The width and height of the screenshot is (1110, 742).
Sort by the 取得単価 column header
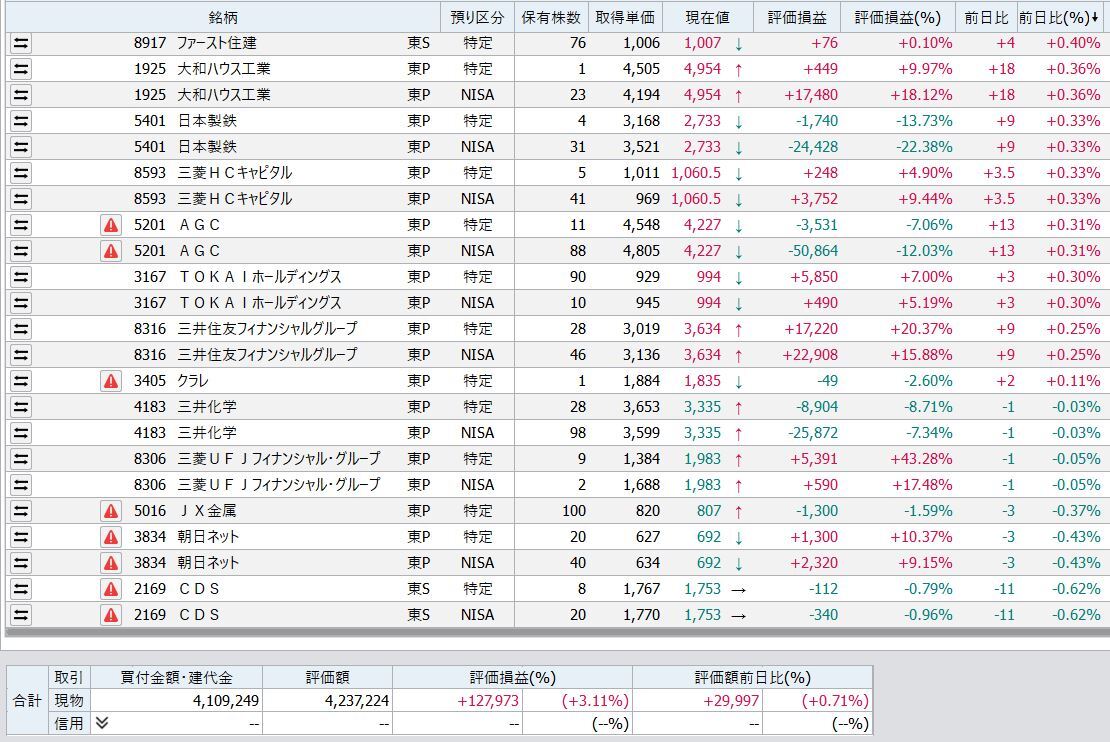tap(625, 18)
